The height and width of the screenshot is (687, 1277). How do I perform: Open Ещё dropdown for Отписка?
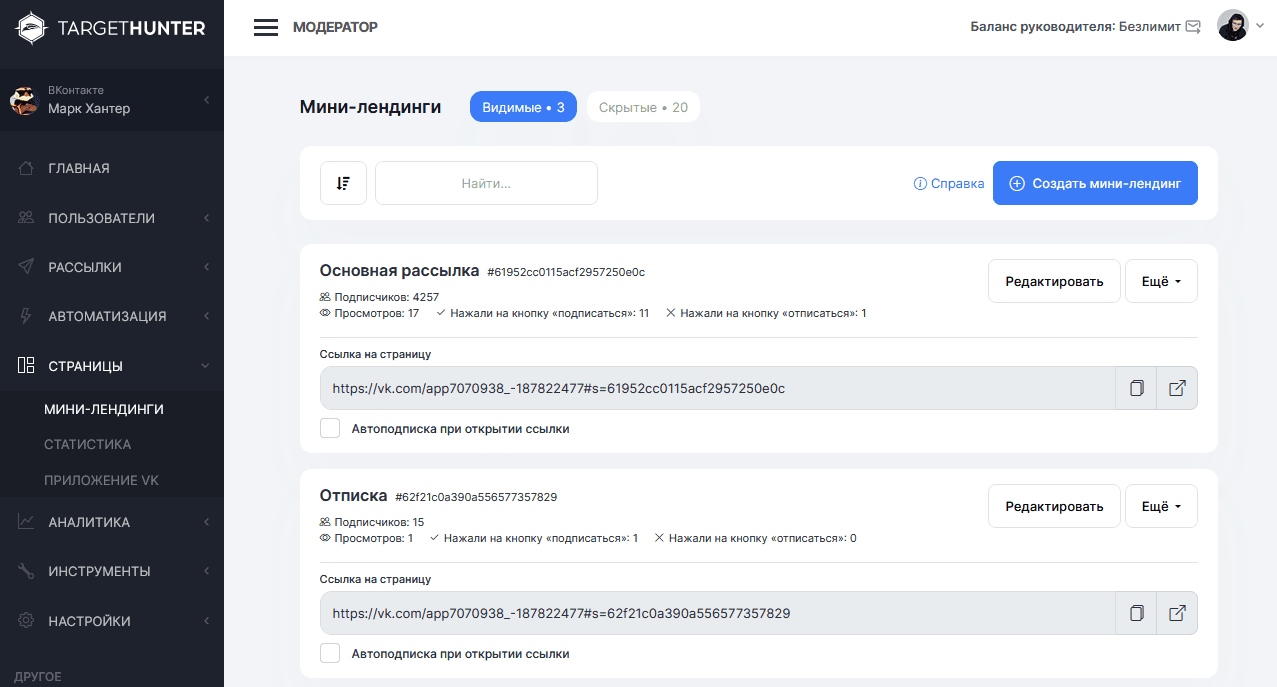1161,506
